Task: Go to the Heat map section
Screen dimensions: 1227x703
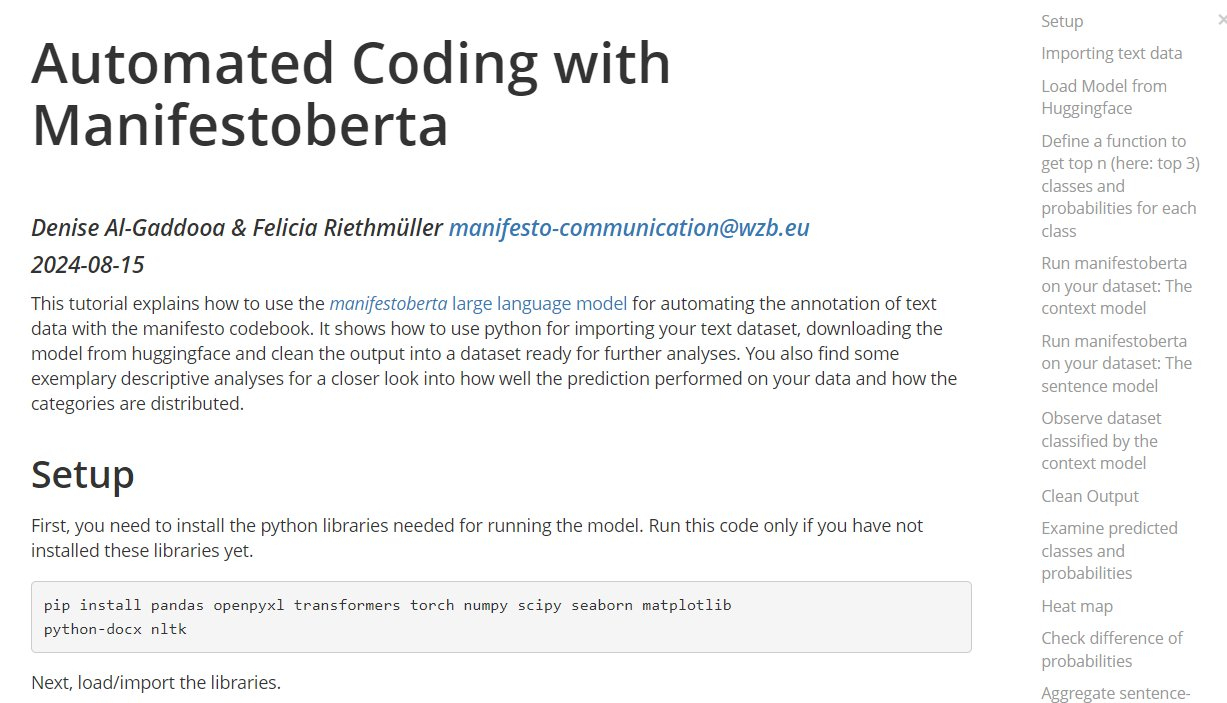Action: click(x=1076, y=606)
